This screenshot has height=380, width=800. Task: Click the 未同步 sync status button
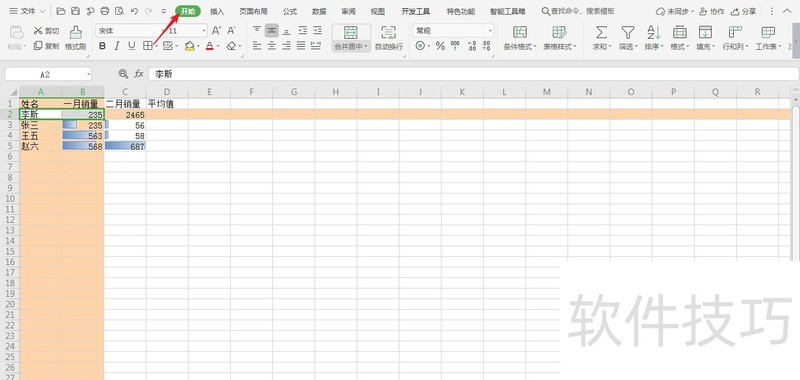coord(674,11)
